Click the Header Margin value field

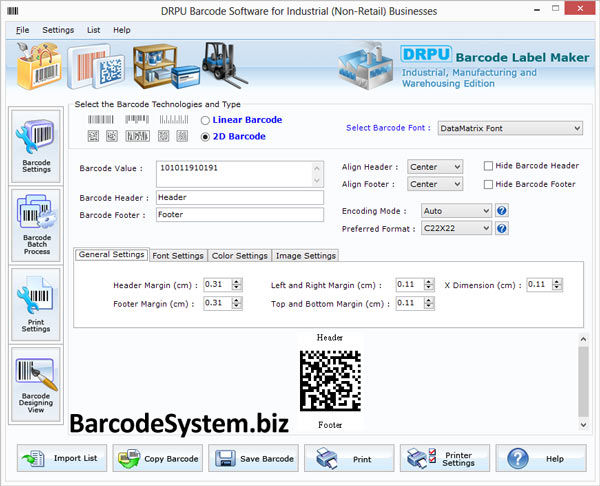tap(218, 284)
